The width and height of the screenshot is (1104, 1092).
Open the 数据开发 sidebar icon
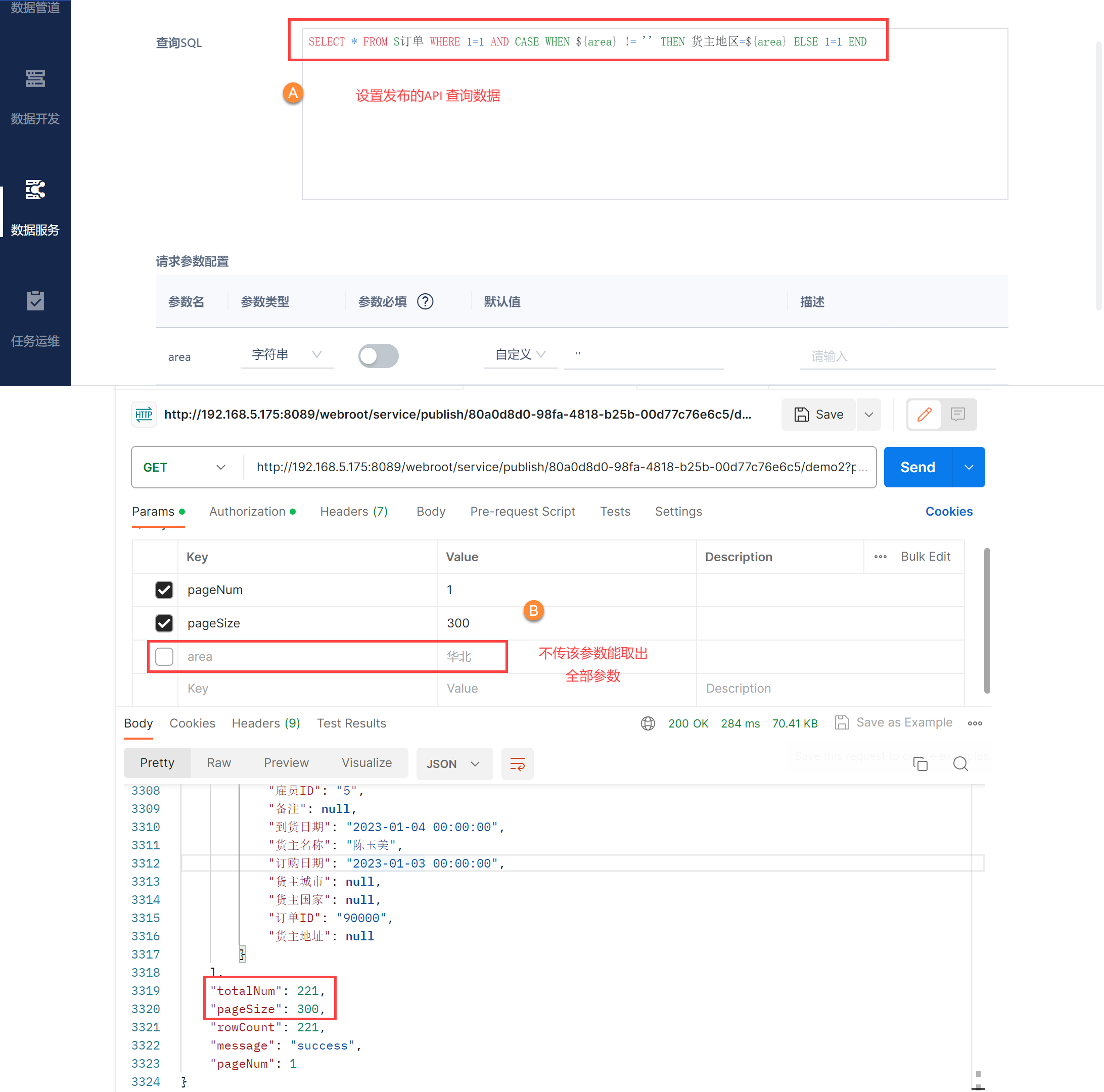pyautogui.click(x=35, y=78)
